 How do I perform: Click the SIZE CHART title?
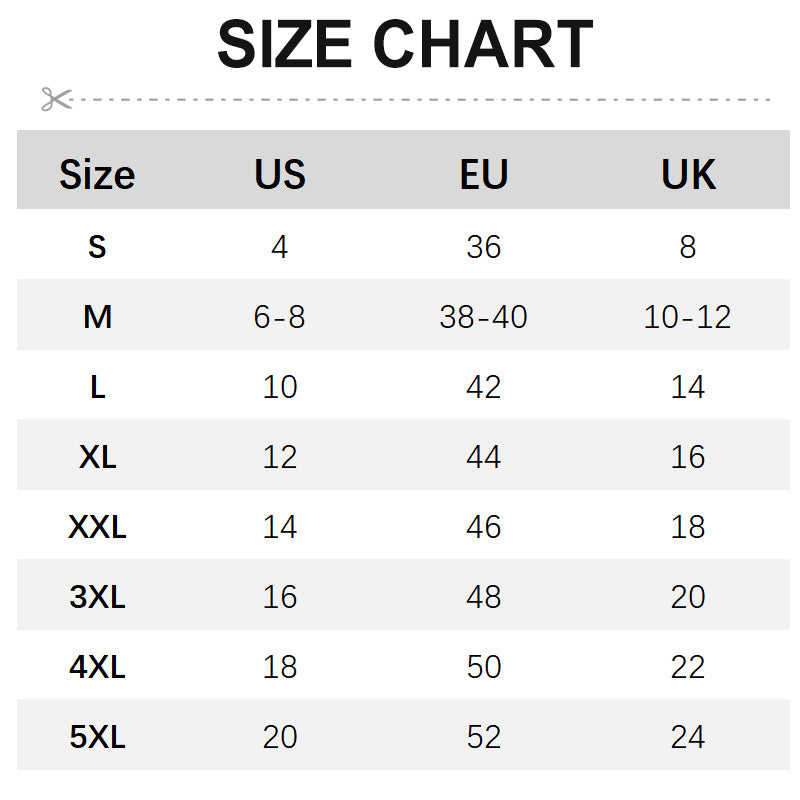(405, 45)
